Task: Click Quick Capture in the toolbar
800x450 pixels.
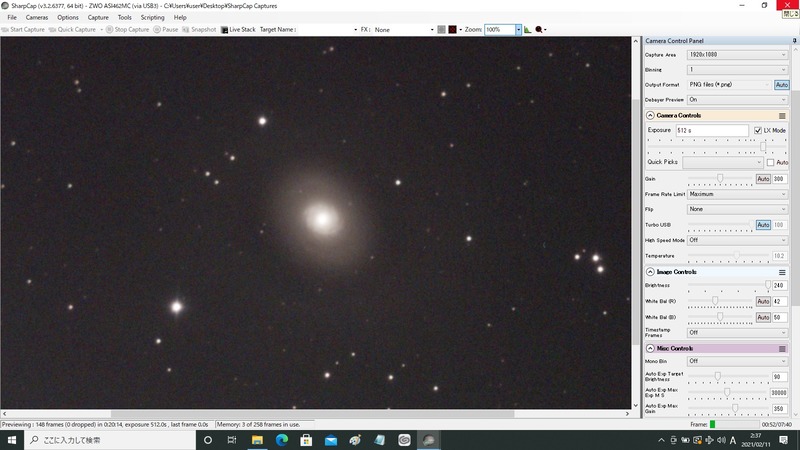Action: pos(72,30)
